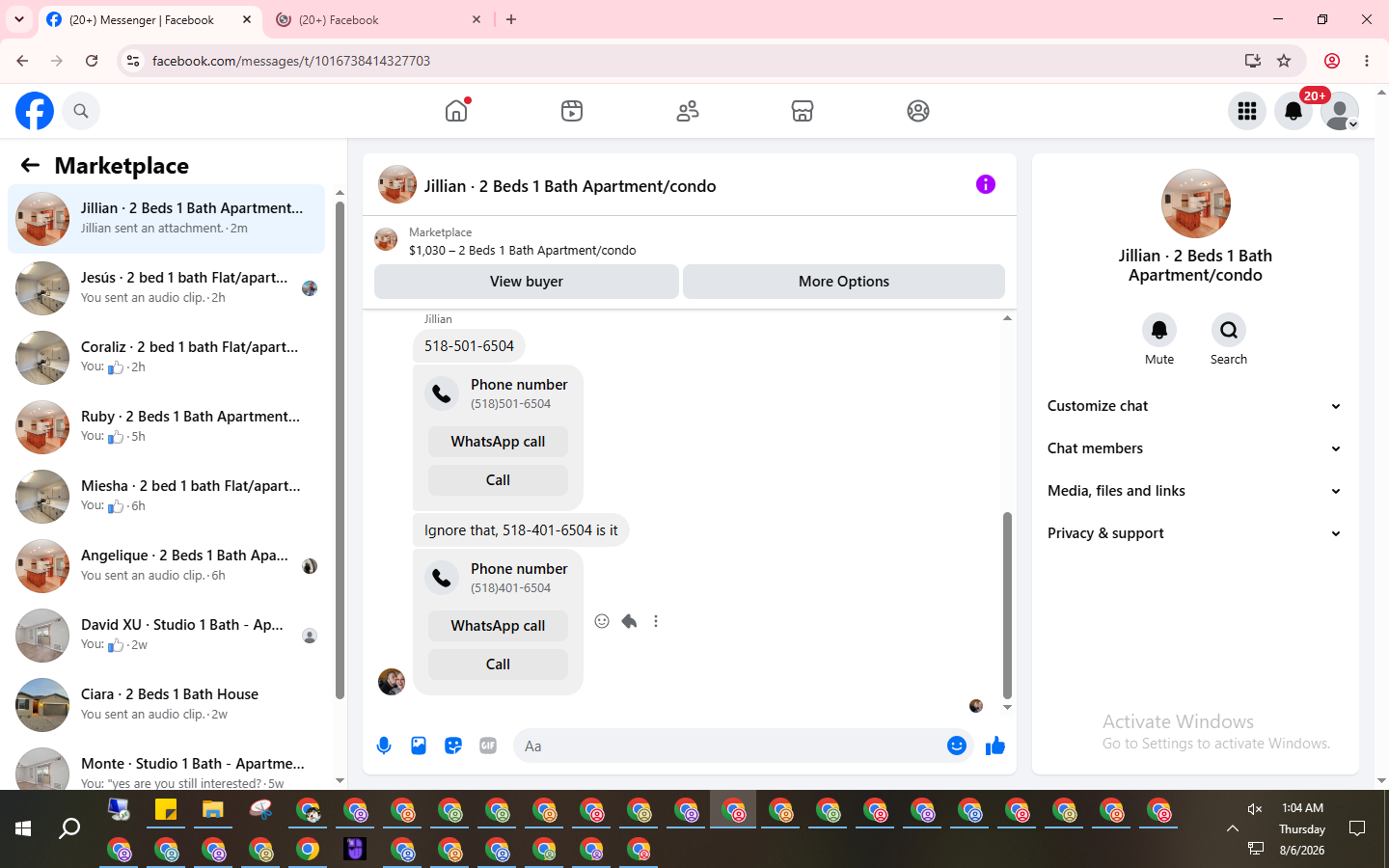Record a voice clip with microphone icon
Image resolution: width=1389 pixels, height=868 pixels.
pyautogui.click(x=384, y=746)
